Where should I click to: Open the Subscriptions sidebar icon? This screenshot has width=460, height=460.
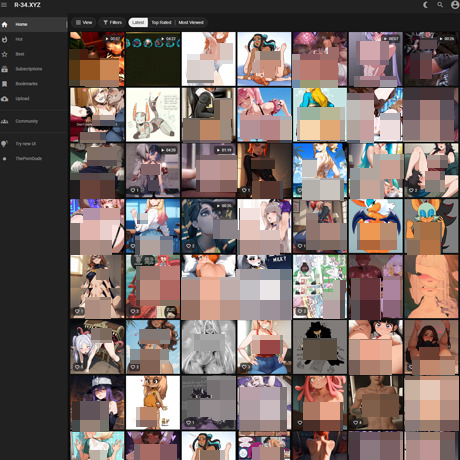click(x=5, y=69)
